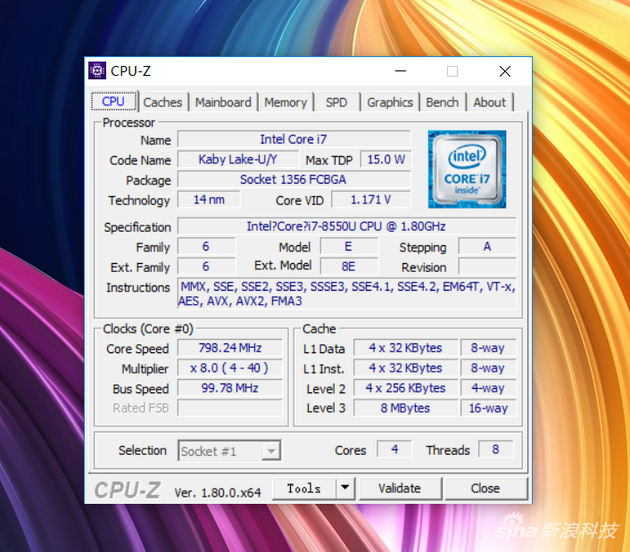Viewport: 630px width, 552px height.
Task: Show the About tab
Action: coord(489,102)
